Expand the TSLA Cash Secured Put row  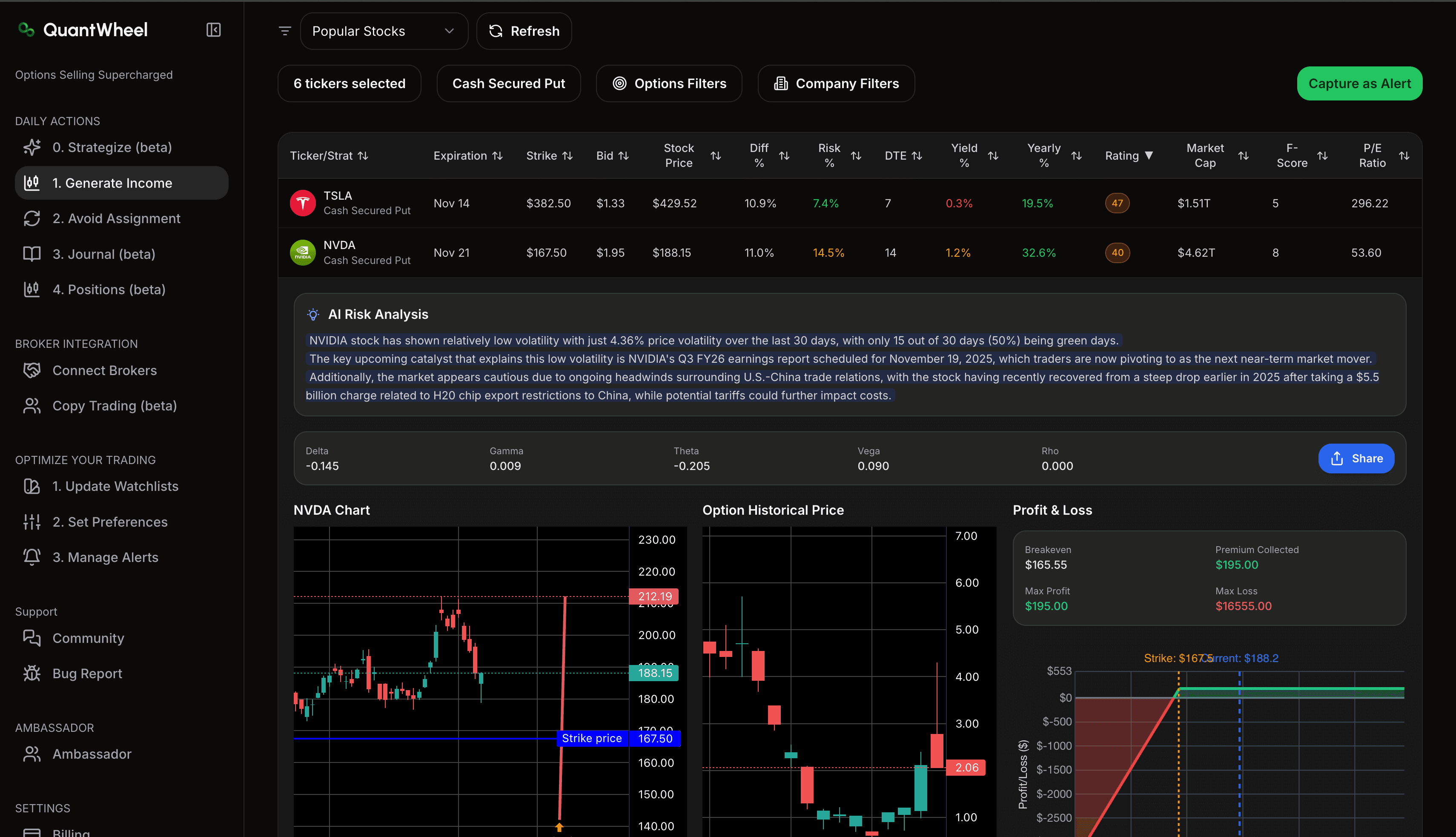[x=850, y=203]
